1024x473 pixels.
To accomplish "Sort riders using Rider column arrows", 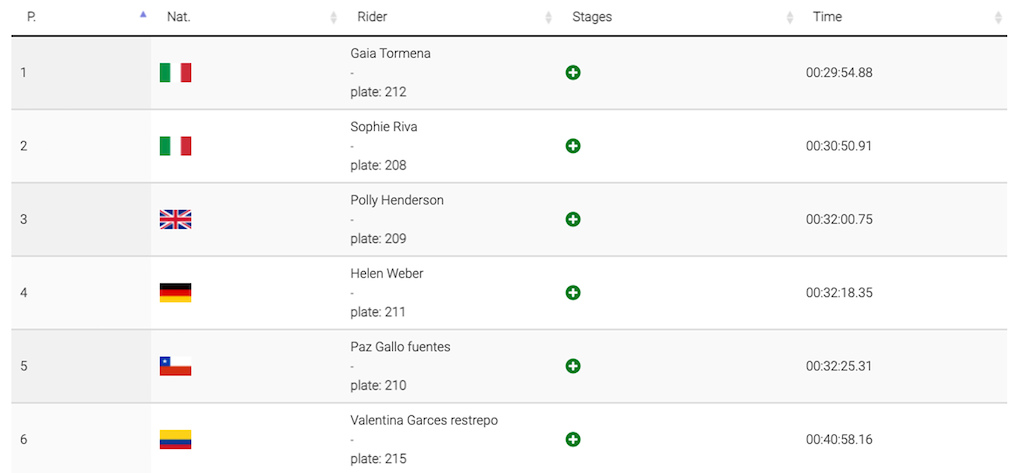I will click(x=549, y=18).
